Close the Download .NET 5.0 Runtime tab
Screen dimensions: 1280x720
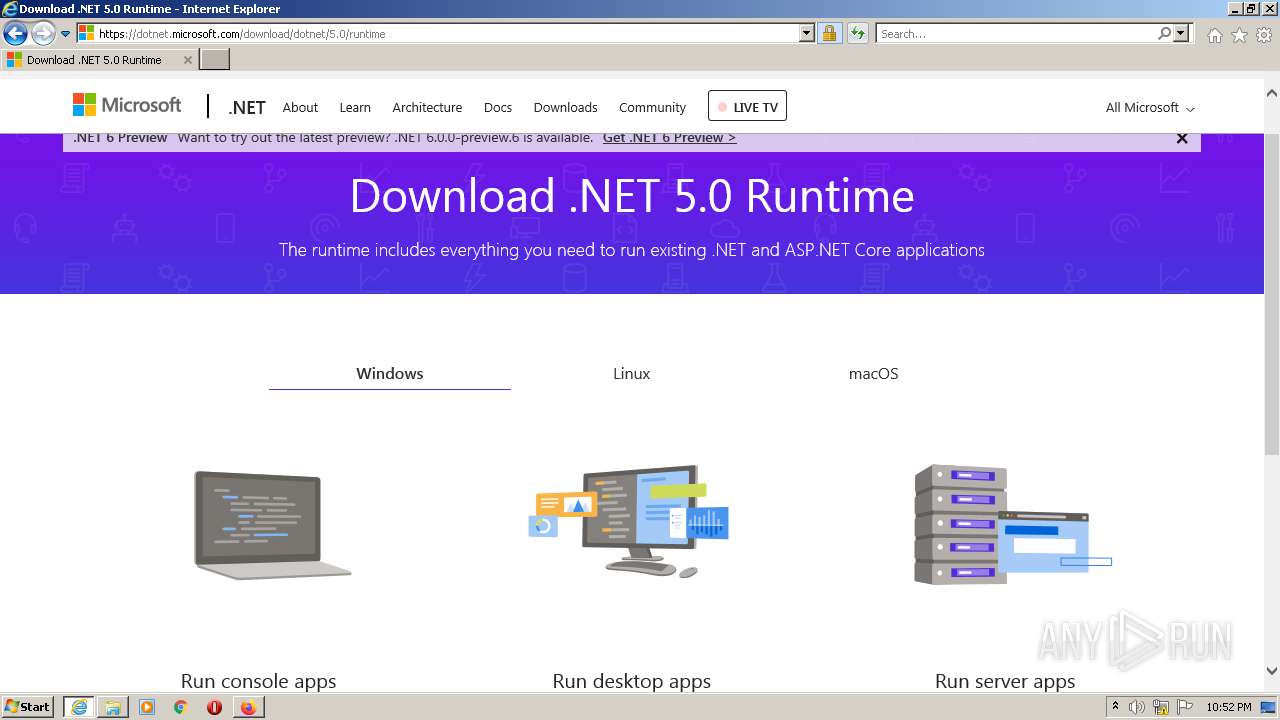(187, 60)
